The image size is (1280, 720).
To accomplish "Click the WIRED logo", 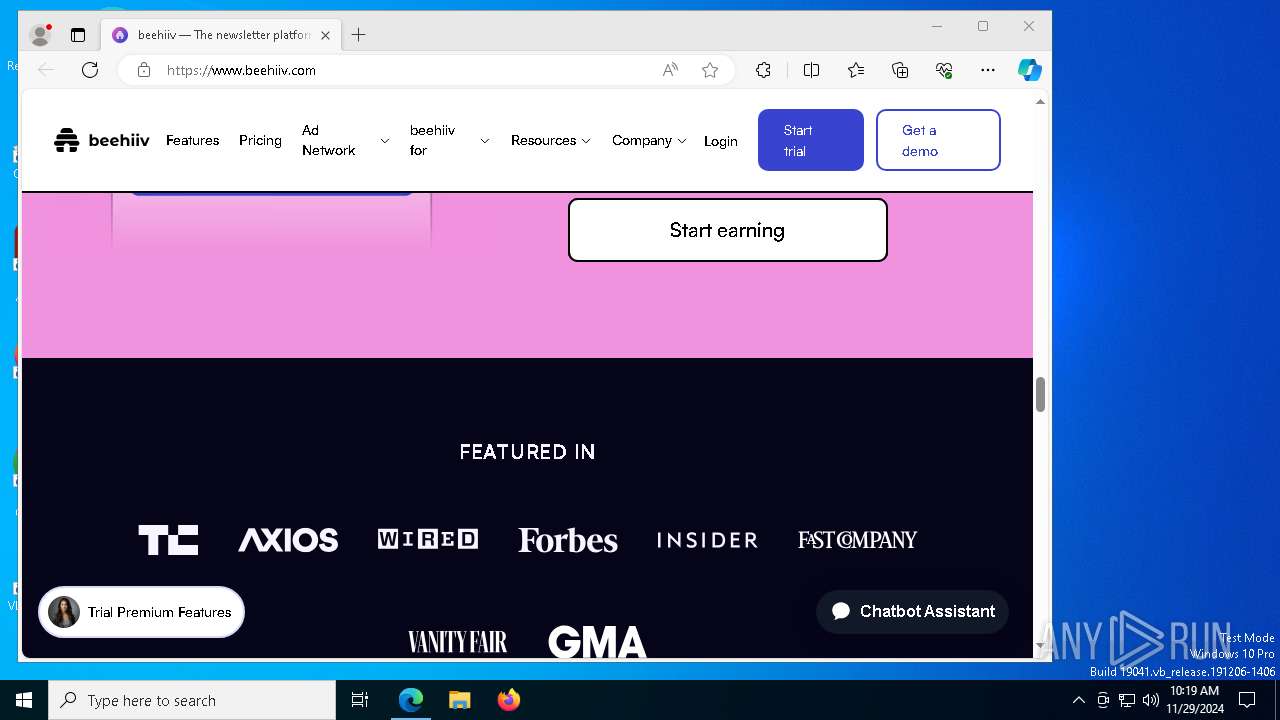I will 428,540.
